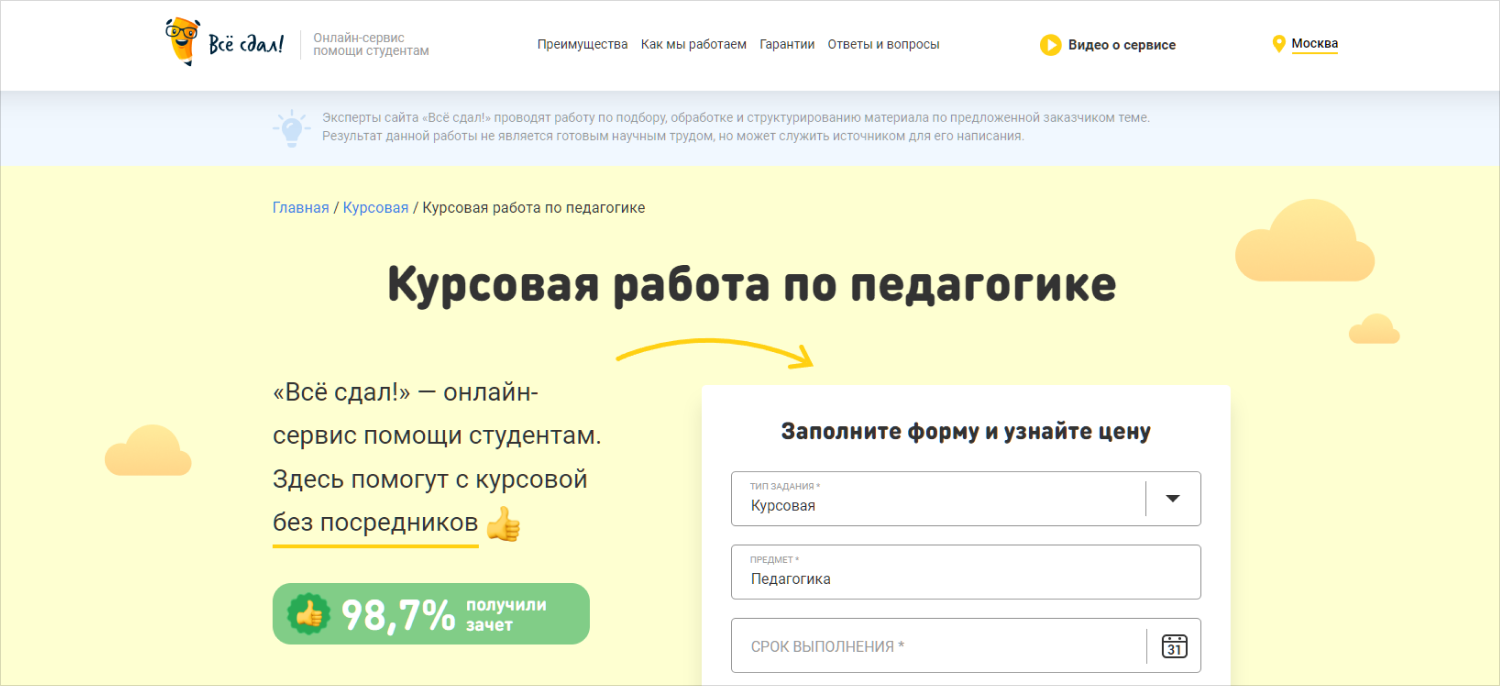This screenshot has width=1500, height=686.
Task: Follow the Курсовая breadcrumb link
Action: point(375,208)
